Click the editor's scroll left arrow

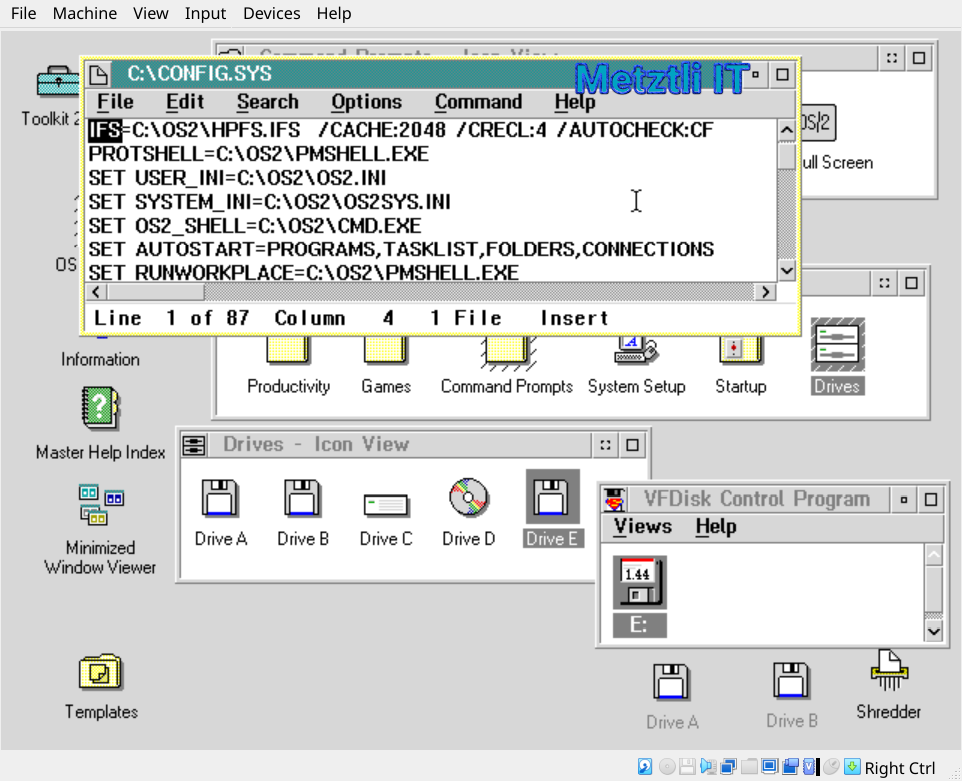pyautogui.click(x=96, y=292)
